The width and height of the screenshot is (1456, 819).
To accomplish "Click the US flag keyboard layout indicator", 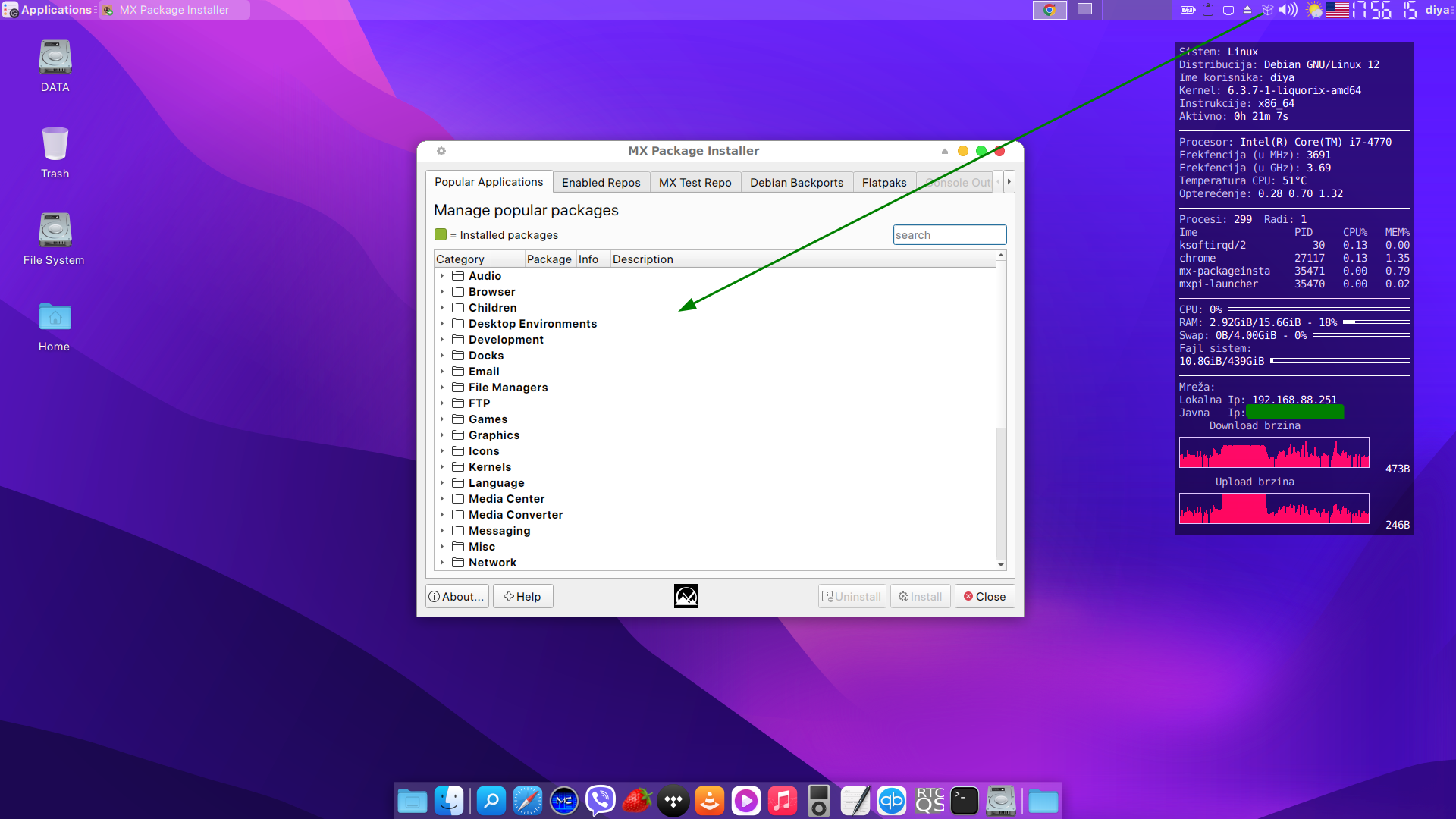I will [x=1338, y=10].
